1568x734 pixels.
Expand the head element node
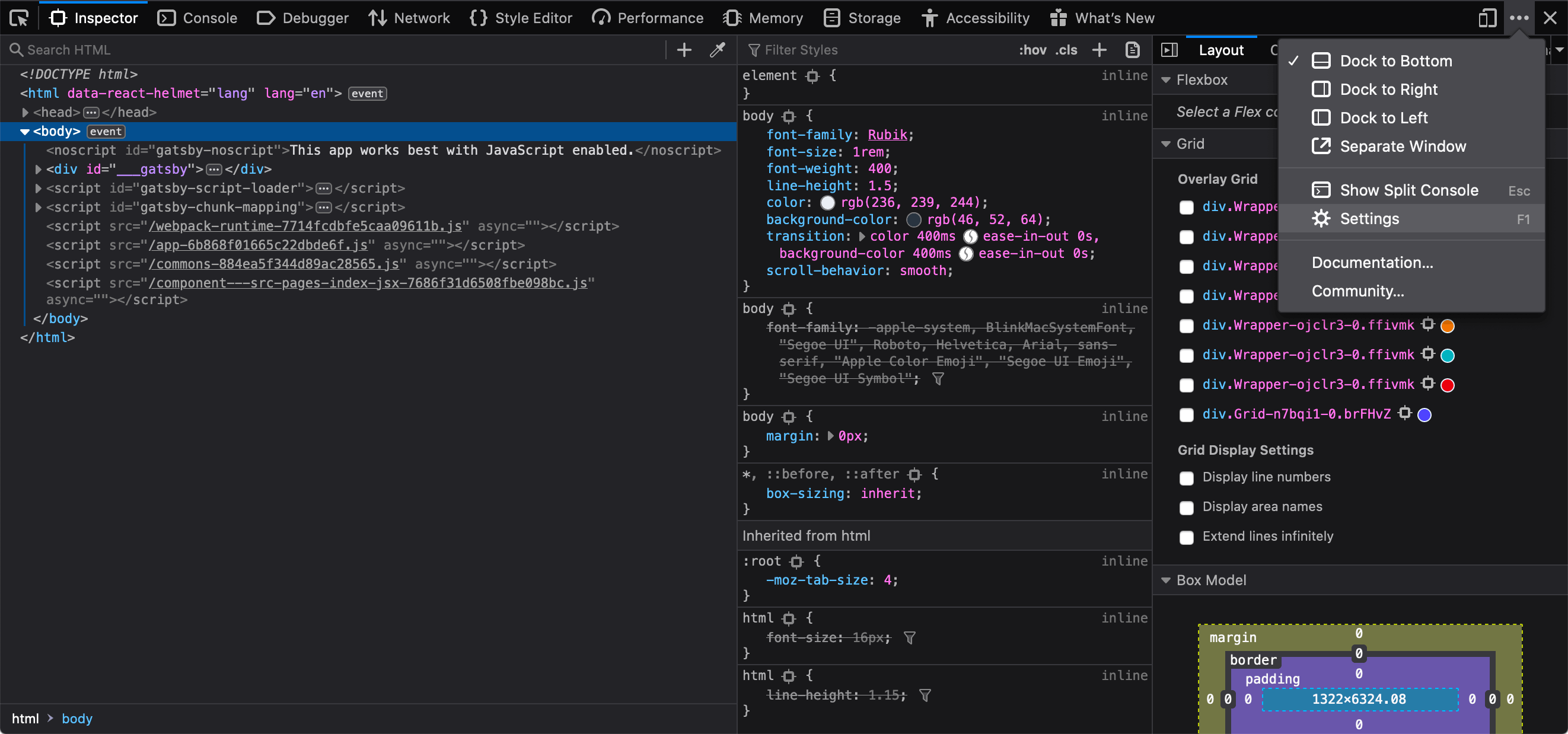(x=25, y=113)
